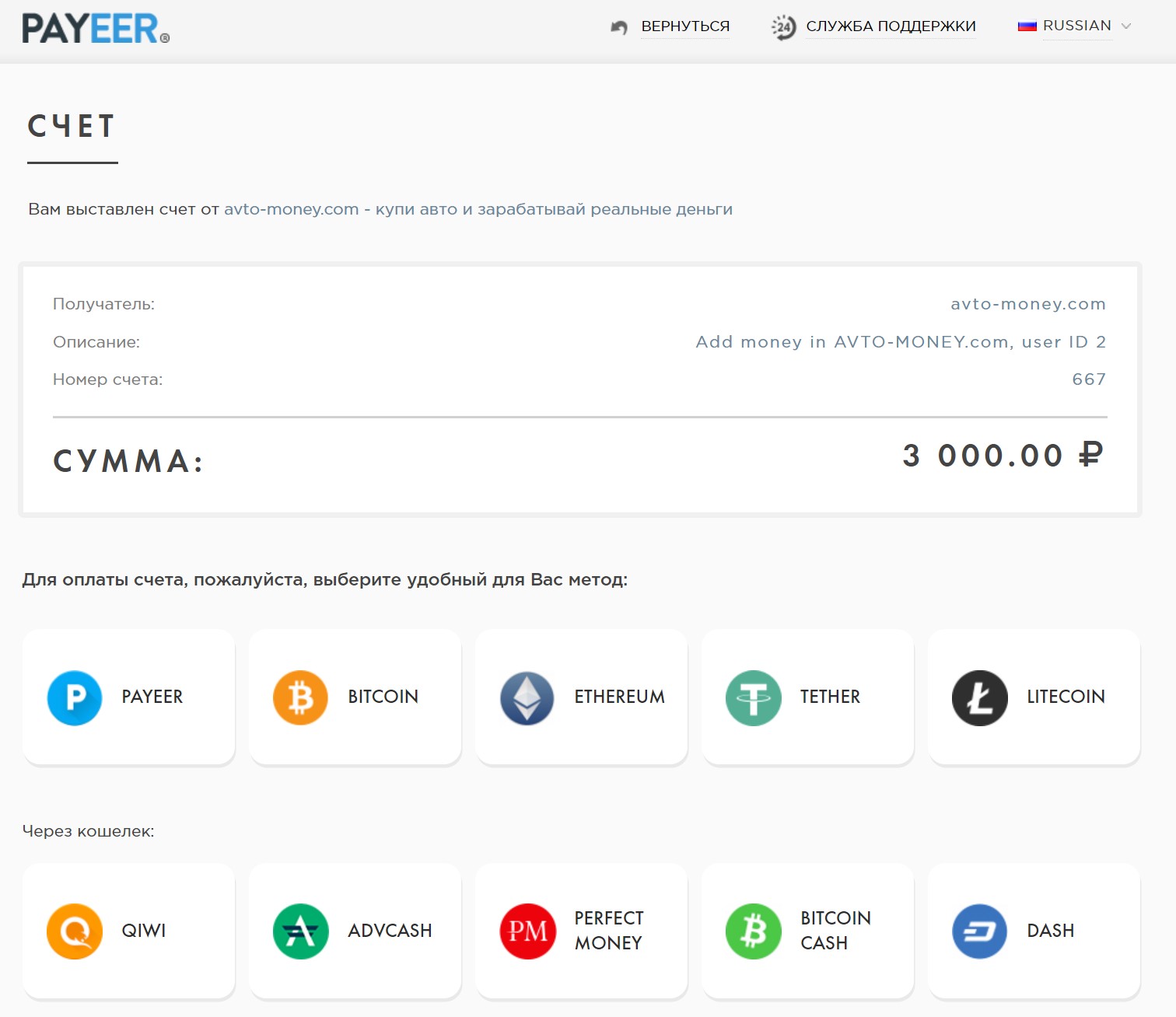1176x1017 pixels.
Task: Click the black Litecoin icon
Action: 980,697
